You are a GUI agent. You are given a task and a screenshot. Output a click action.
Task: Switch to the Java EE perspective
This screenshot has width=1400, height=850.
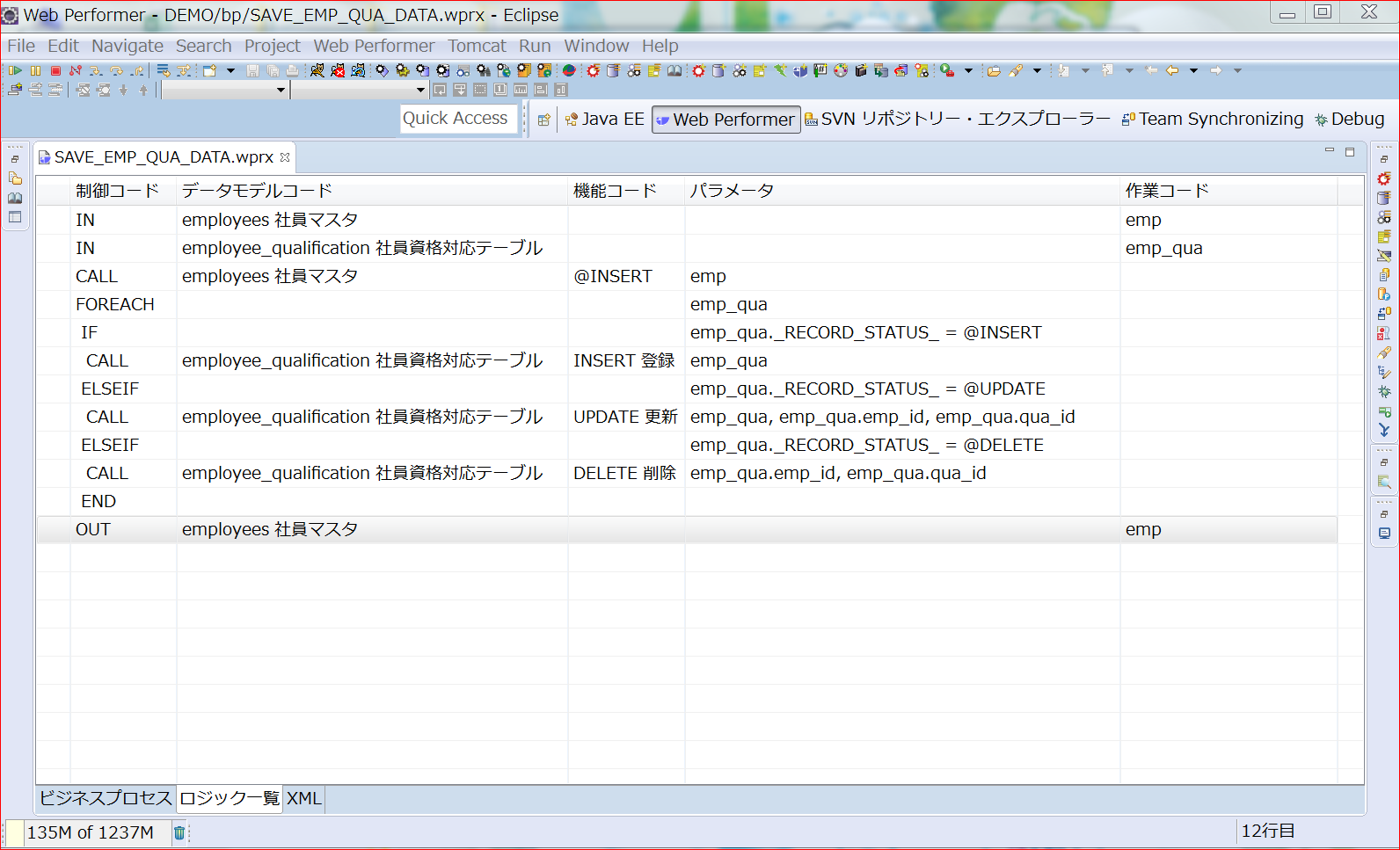pyautogui.click(x=605, y=120)
